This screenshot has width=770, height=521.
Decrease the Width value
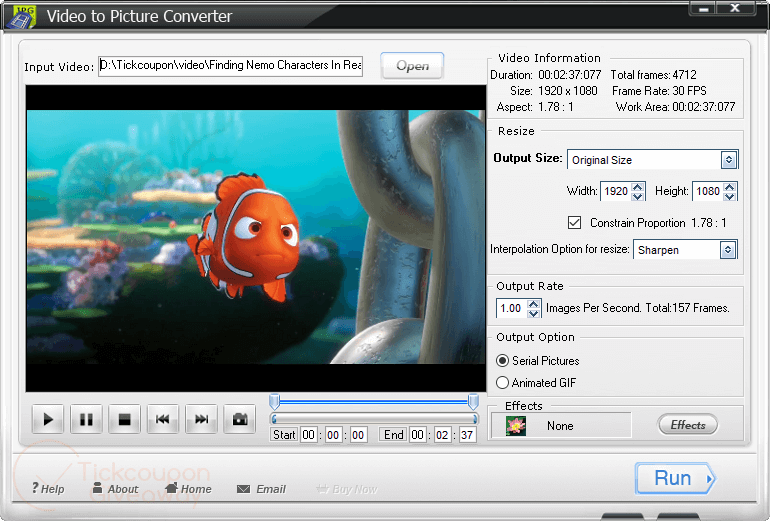[x=637, y=196]
